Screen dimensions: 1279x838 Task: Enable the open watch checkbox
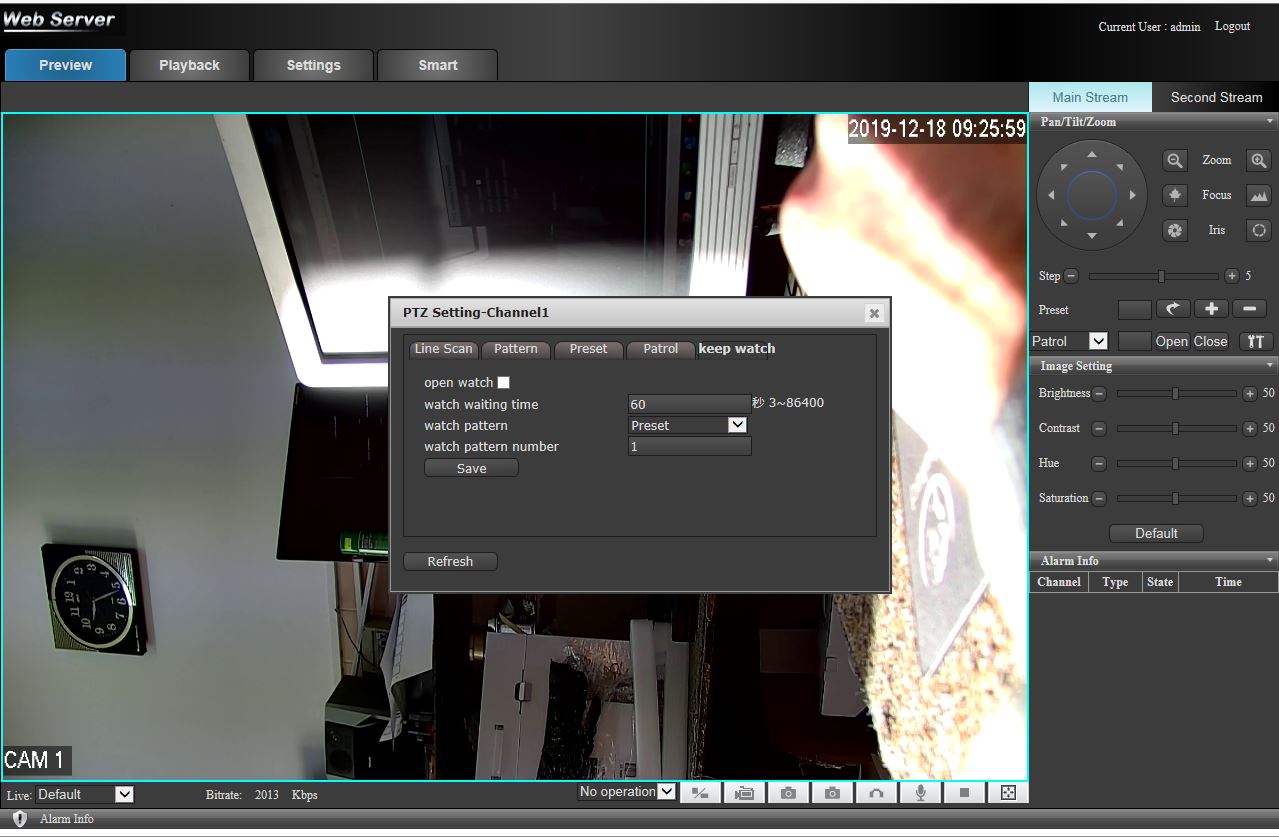503,383
